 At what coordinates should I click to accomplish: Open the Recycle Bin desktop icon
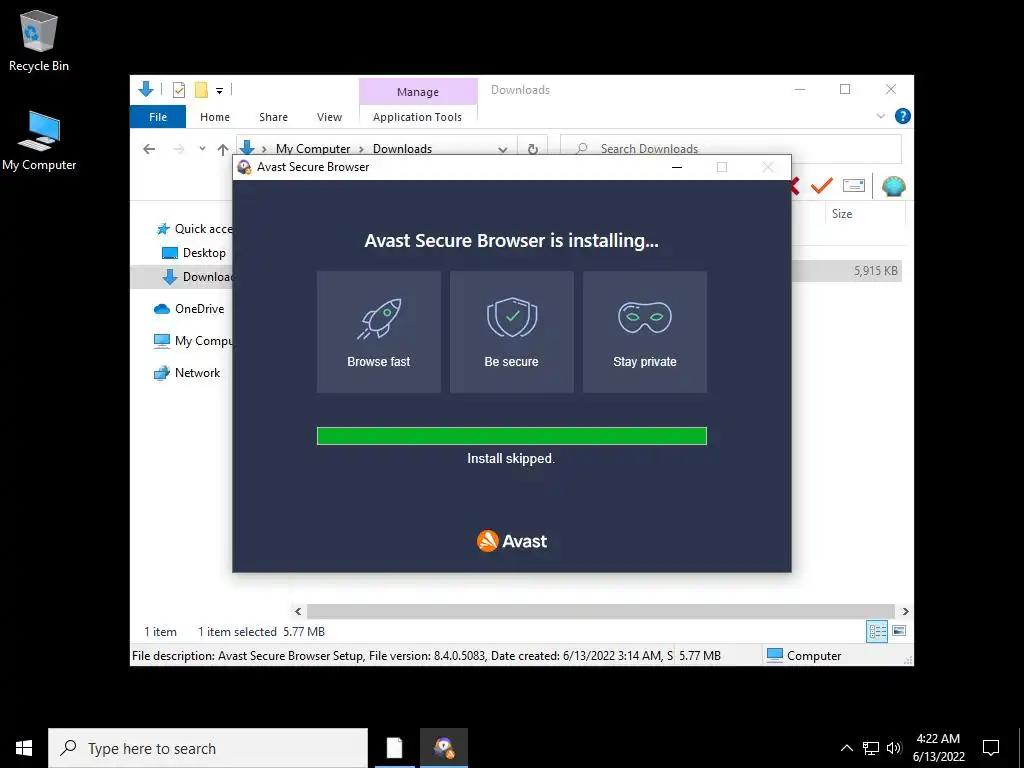[39, 41]
